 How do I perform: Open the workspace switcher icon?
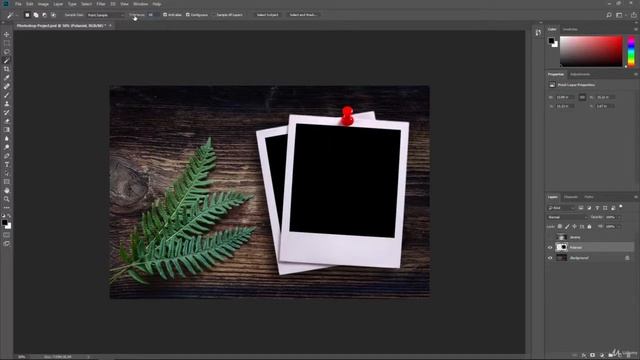(x=620, y=15)
